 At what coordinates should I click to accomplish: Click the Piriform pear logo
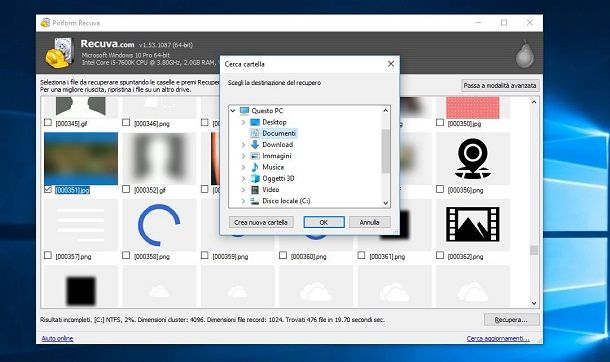524,54
